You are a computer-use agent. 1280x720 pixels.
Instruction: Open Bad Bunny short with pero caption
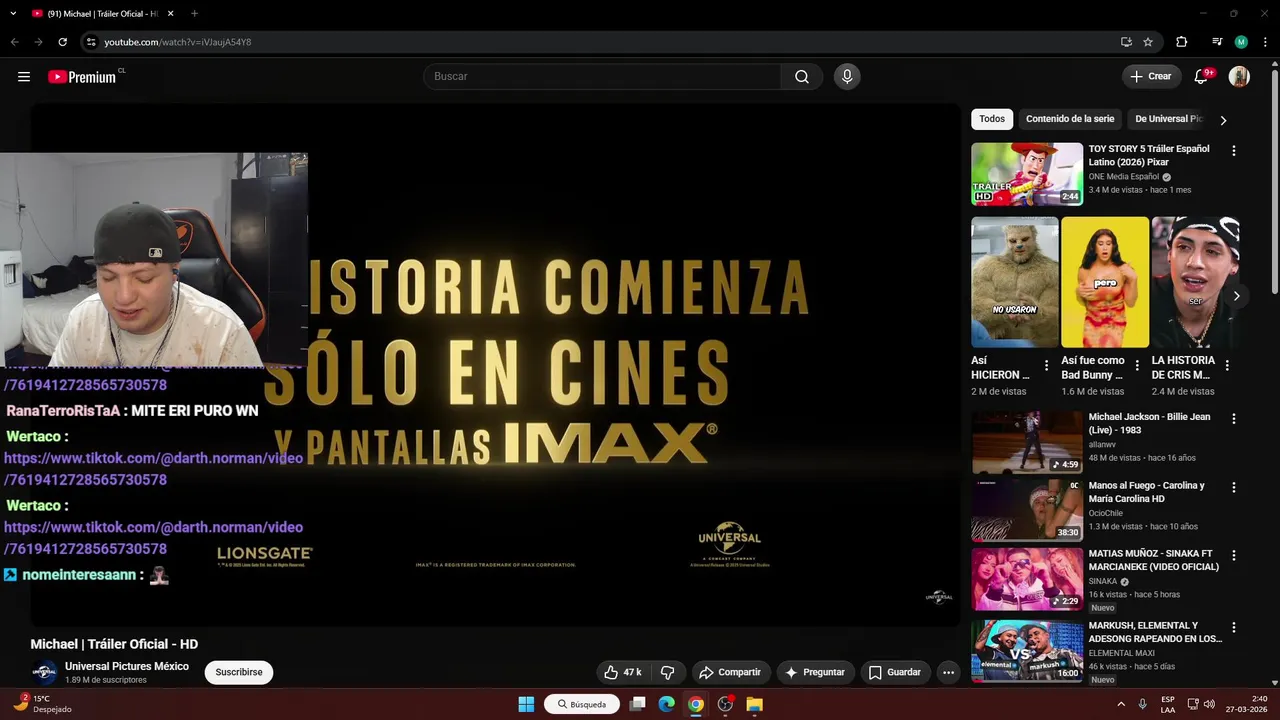click(1105, 282)
